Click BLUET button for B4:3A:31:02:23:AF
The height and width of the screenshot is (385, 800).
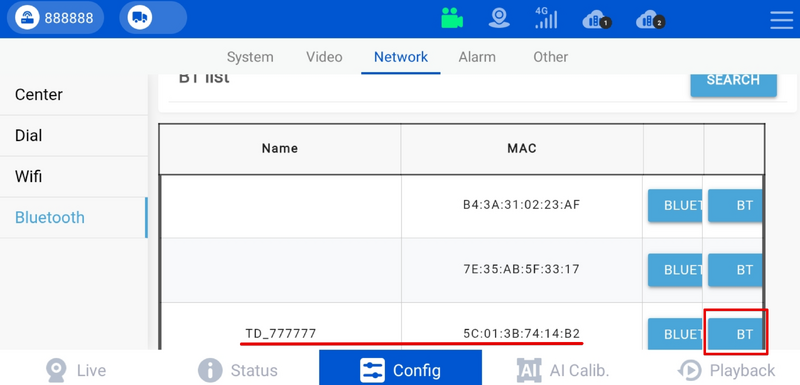click(675, 206)
